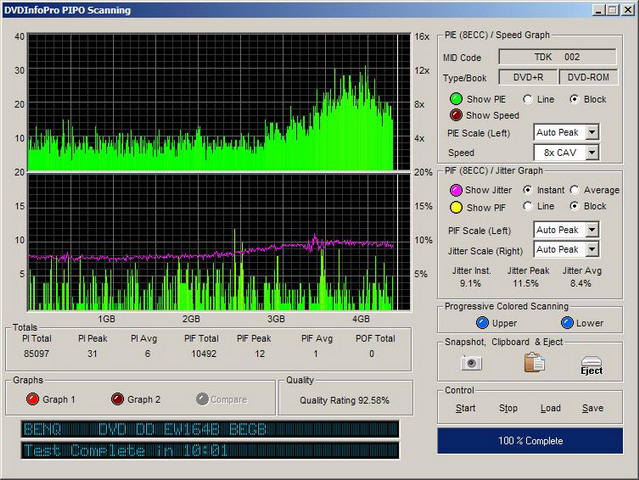The image size is (639, 480).
Task: Click the Jitter Inst. value 9.1%
Action: 470,283
